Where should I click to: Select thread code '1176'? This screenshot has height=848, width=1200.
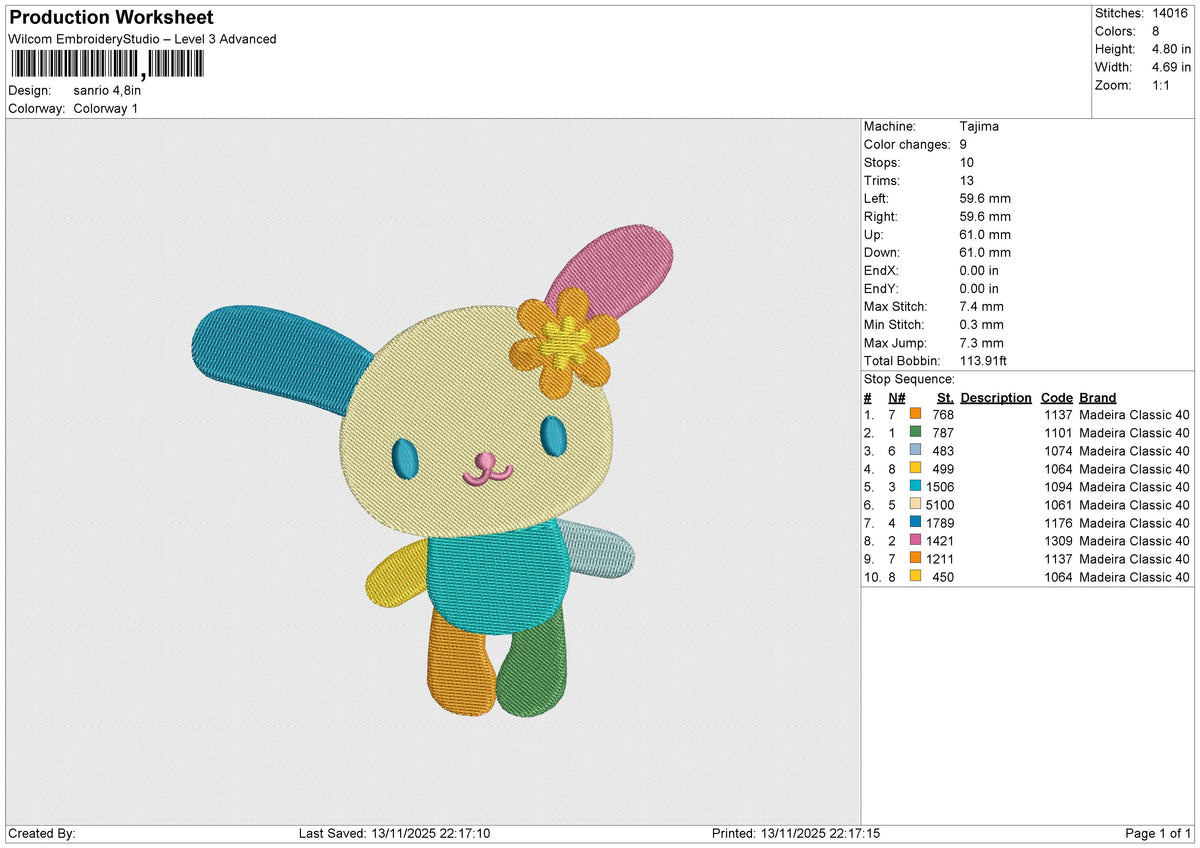(1059, 523)
